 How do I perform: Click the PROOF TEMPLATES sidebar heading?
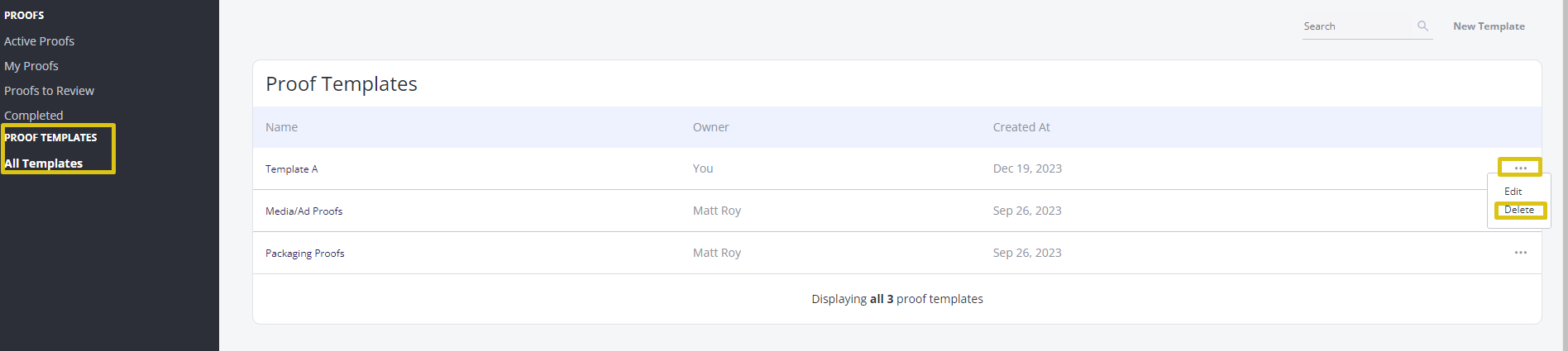coord(50,138)
